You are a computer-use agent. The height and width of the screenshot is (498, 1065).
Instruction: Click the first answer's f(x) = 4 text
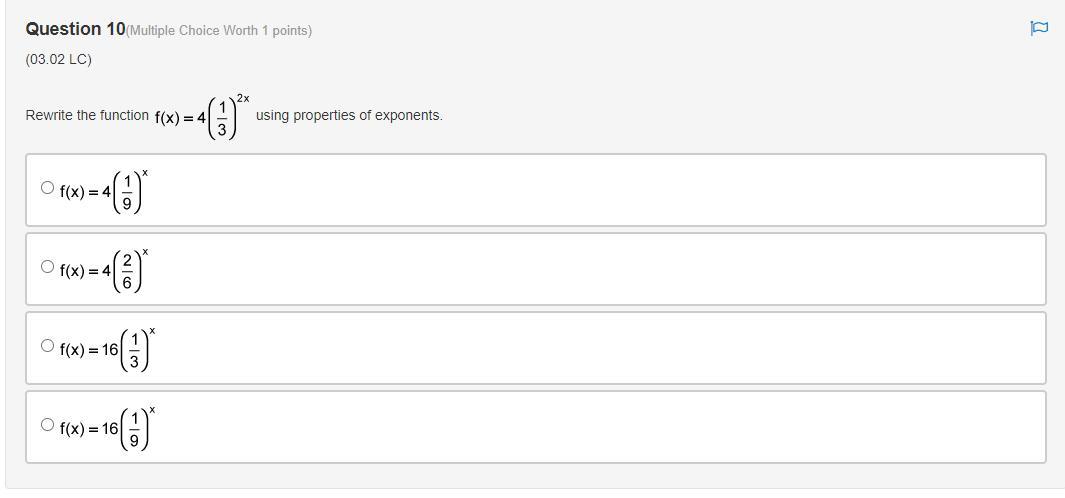(84, 192)
